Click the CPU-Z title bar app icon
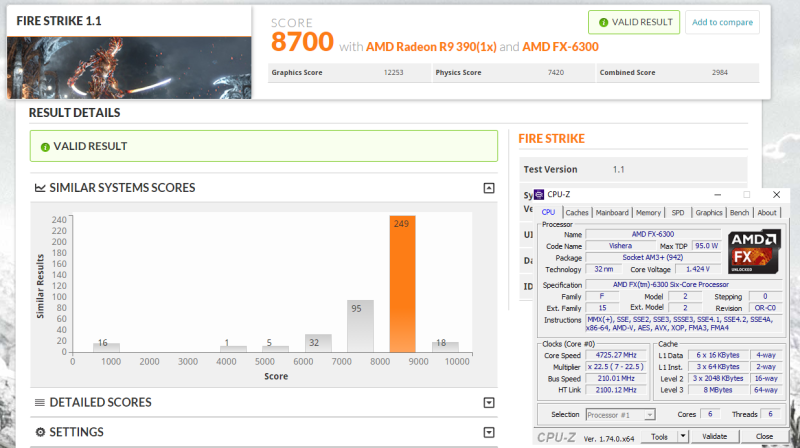The image size is (800, 448). (539, 194)
